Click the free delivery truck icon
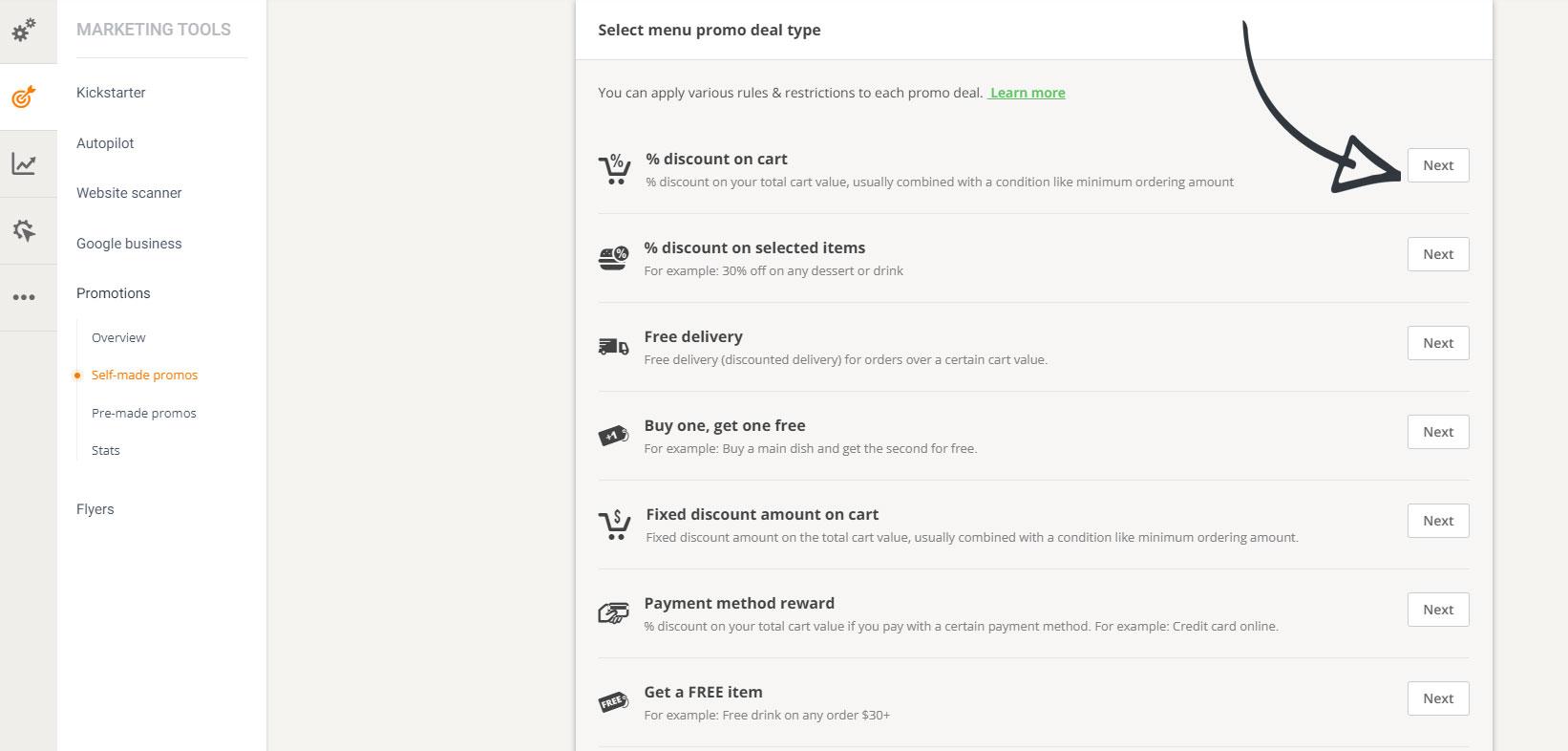Image resolution: width=1568 pixels, height=751 pixels. pyautogui.click(x=613, y=347)
